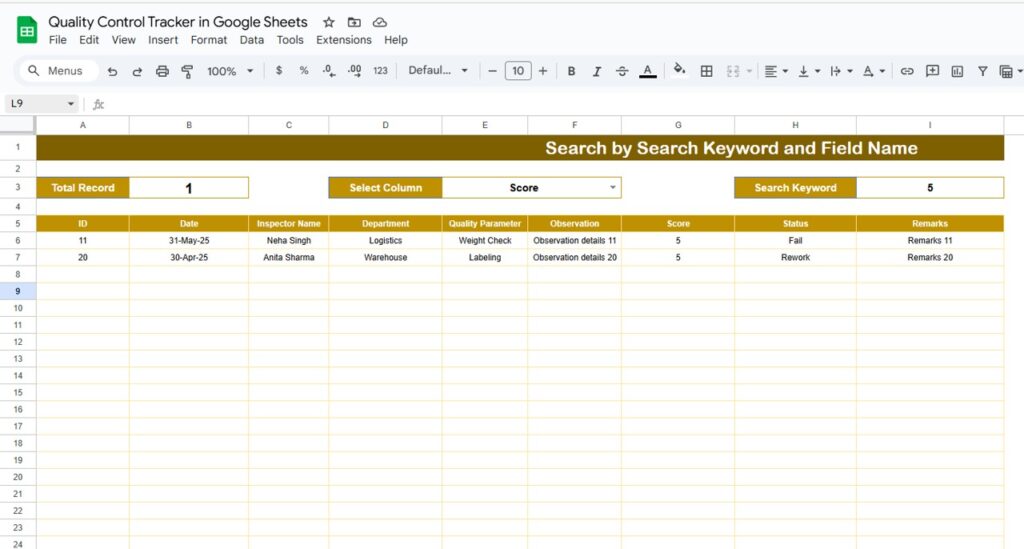Create a filter
The width and height of the screenshot is (1024, 549).
pyautogui.click(x=982, y=71)
